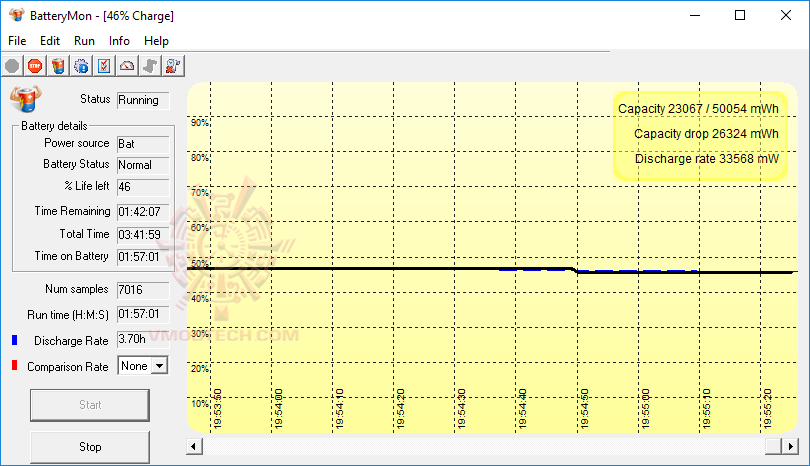Open the Info menu
Viewport: 810px width, 466px height.
tap(119, 41)
